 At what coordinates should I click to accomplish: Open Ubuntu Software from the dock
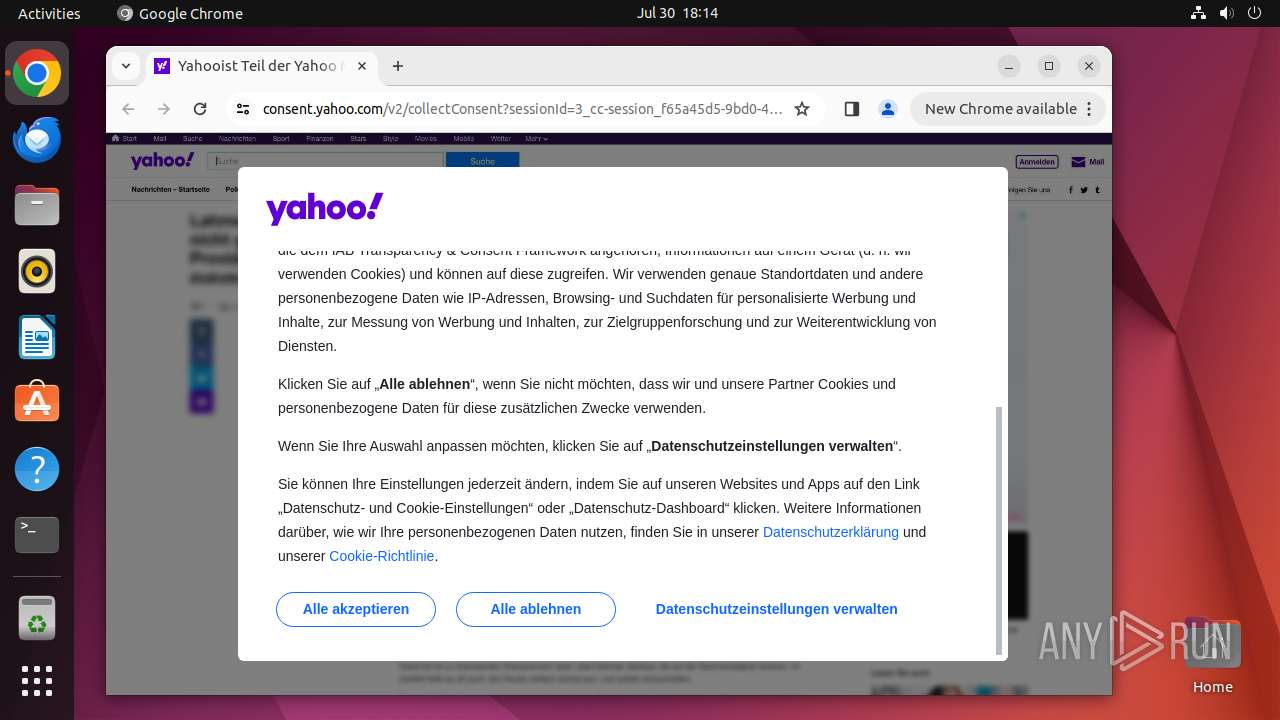pyautogui.click(x=37, y=403)
